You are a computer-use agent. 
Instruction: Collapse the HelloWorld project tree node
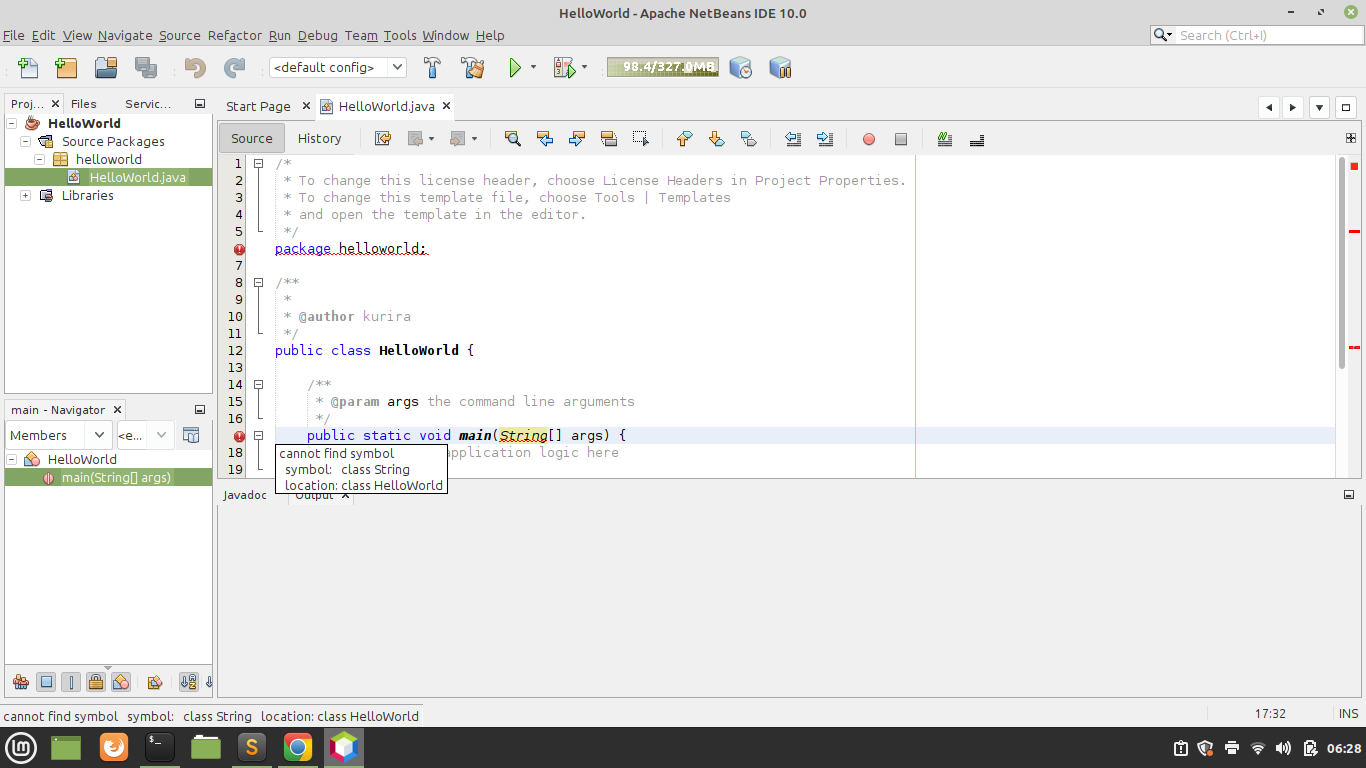click(x=12, y=123)
